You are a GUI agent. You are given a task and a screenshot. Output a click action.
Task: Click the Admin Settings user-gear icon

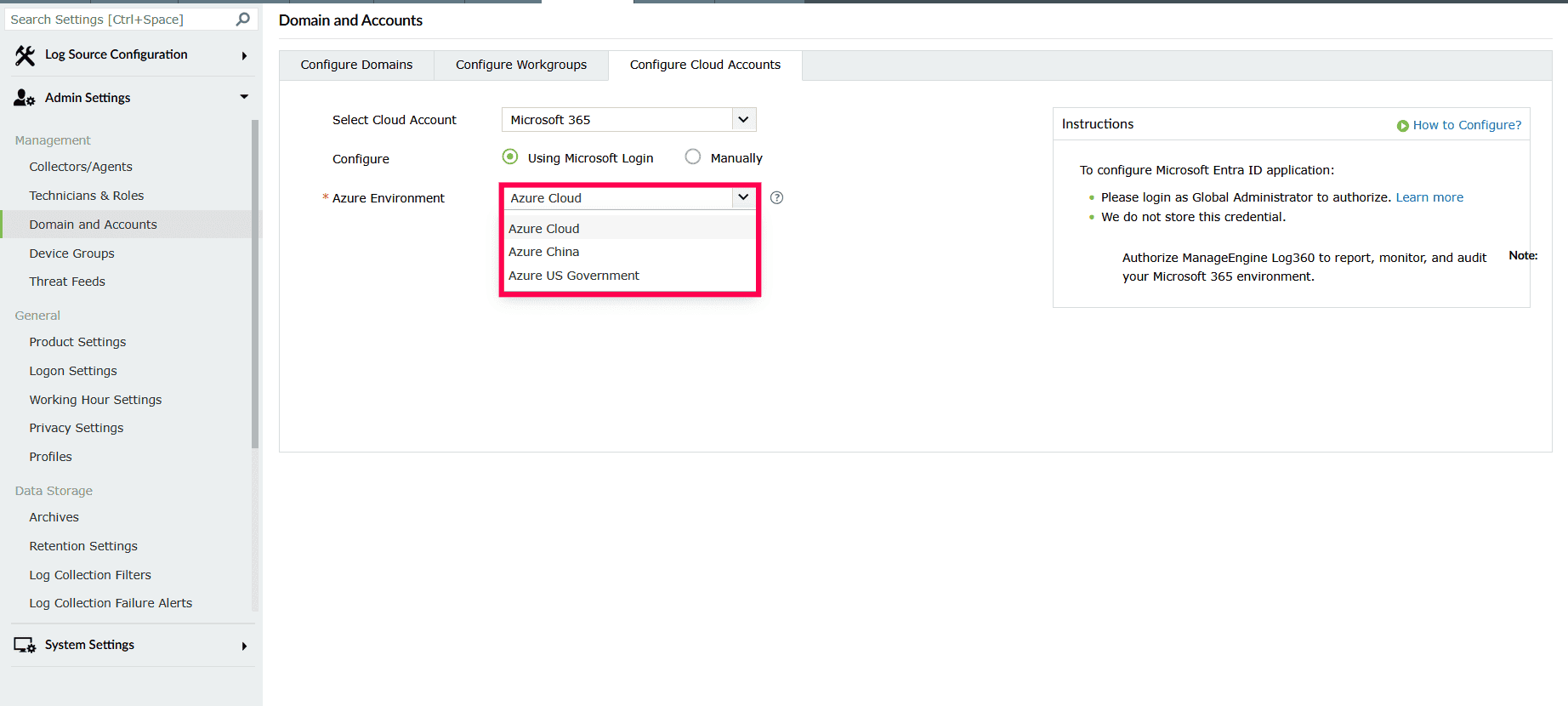(x=25, y=98)
